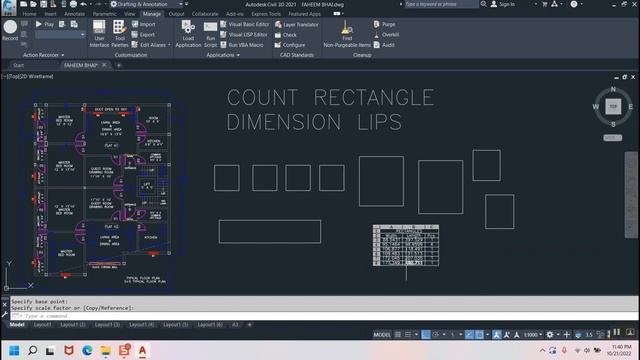Switch to the A3 layout tab
This screenshot has width=640, height=360.
tap(235, 325)
